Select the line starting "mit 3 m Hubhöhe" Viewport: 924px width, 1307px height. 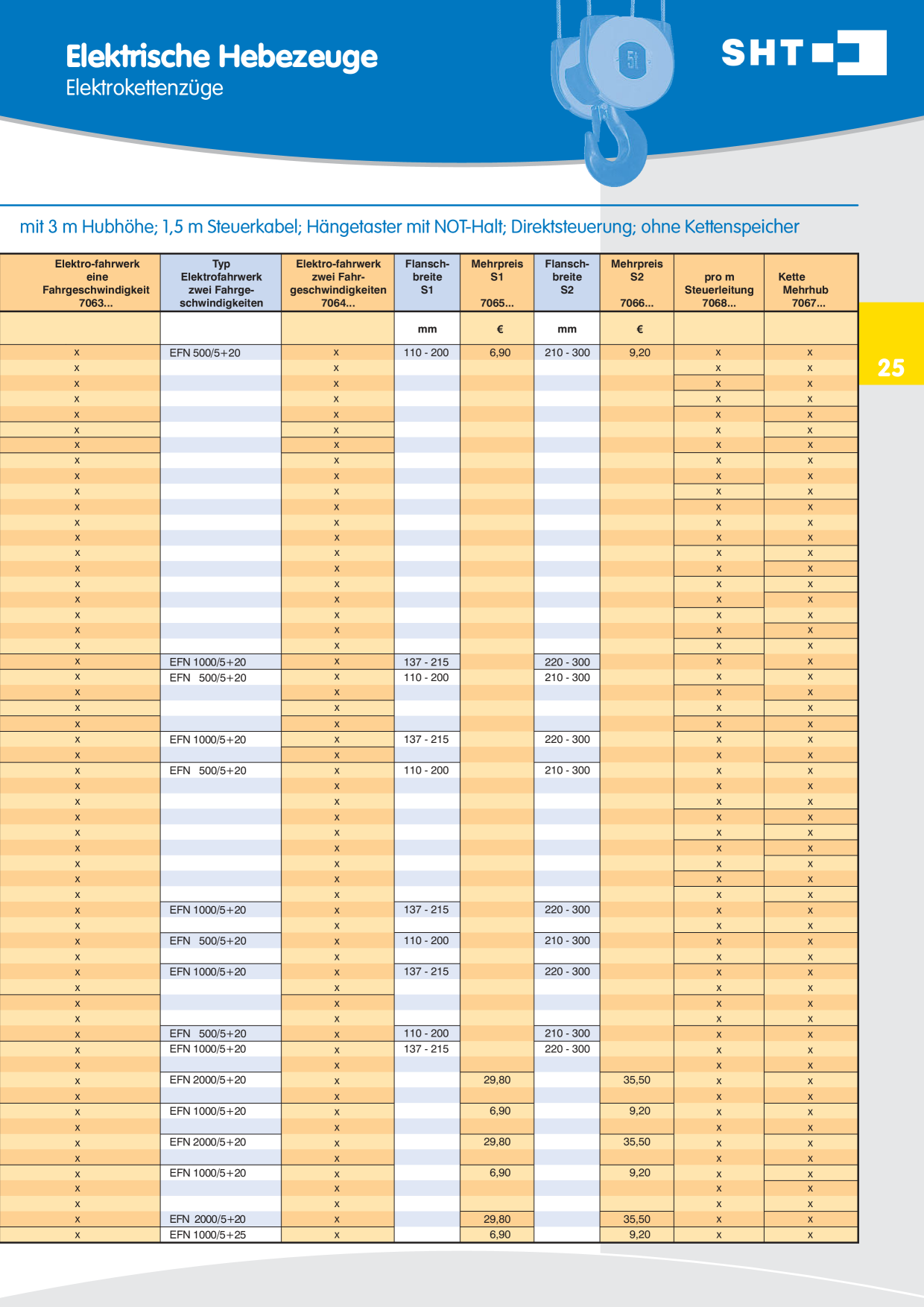point(409,227)
